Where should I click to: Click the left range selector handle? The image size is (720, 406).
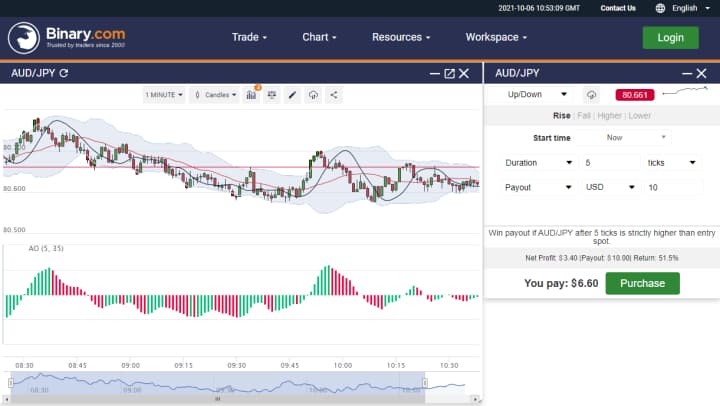tap(11, 383)
